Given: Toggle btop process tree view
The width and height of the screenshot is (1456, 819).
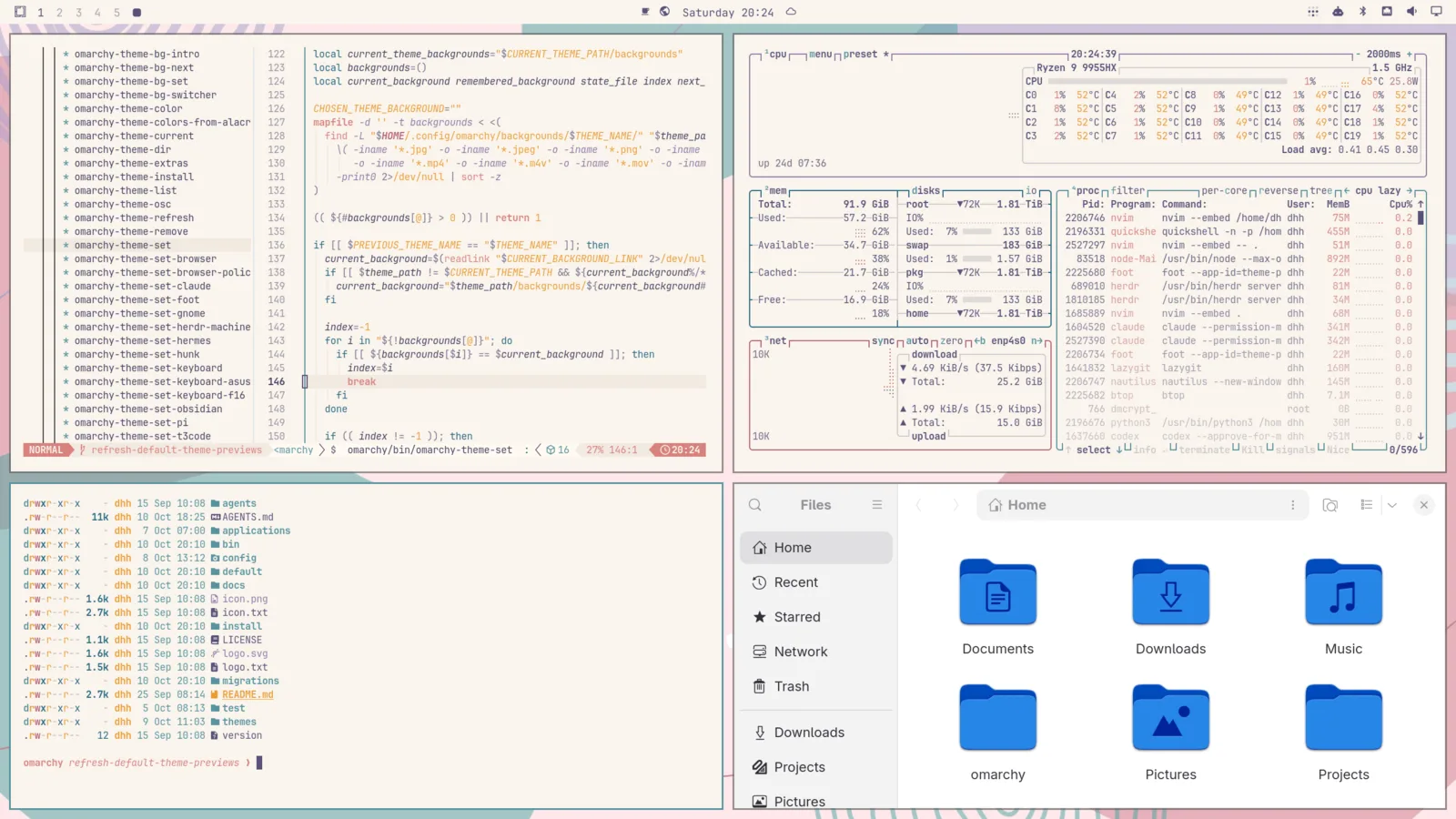Looking at the screenshot, I should [x=1320, y=191].
